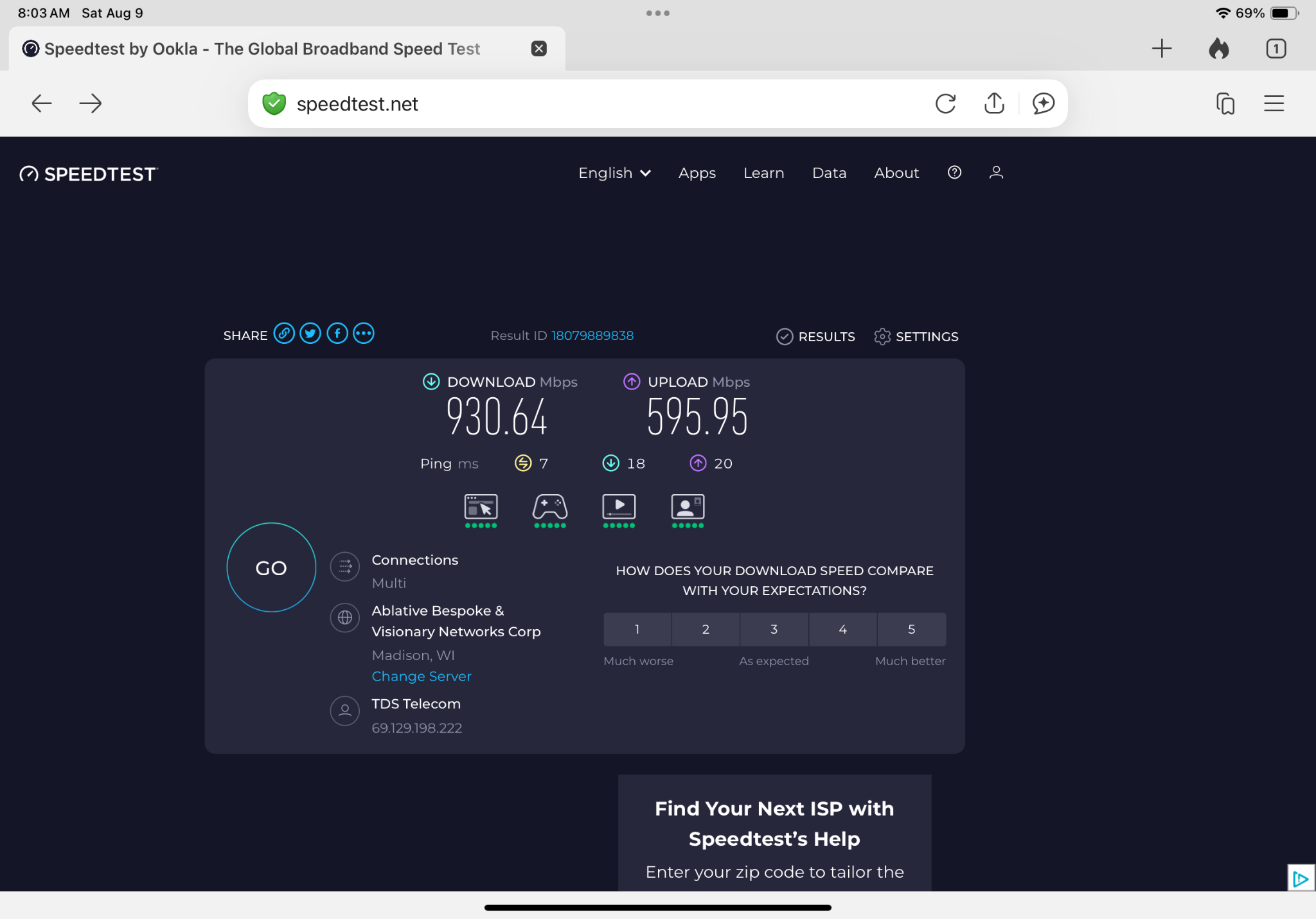
Task: Open the Apps menu item
Action: pyautogui.click(x=697, y=173)
